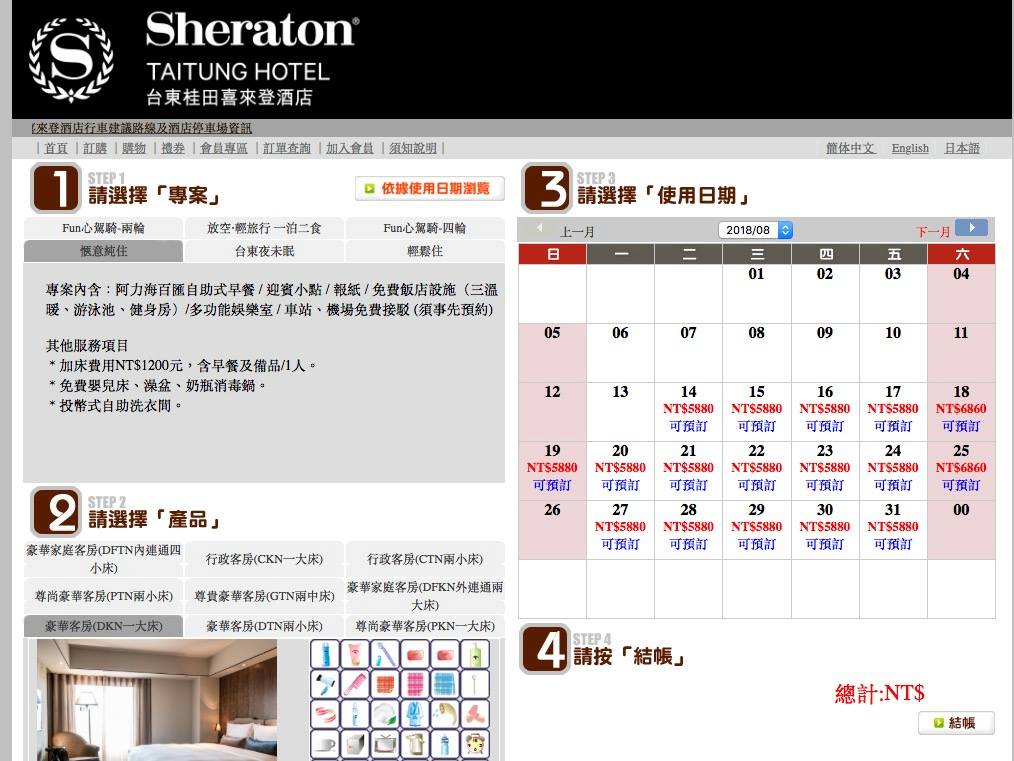Click the shower head amenity icon
This screenshot has width=1014, height=761.
coord(445,714)
